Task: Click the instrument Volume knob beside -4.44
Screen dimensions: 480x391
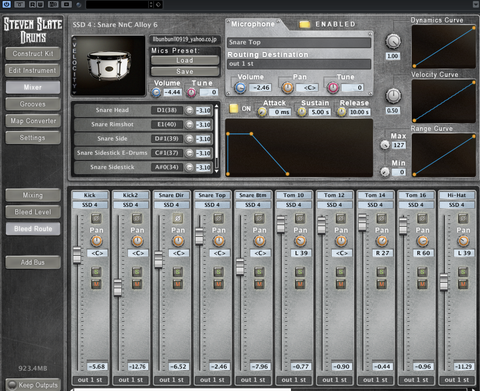Action: (156, 92)
